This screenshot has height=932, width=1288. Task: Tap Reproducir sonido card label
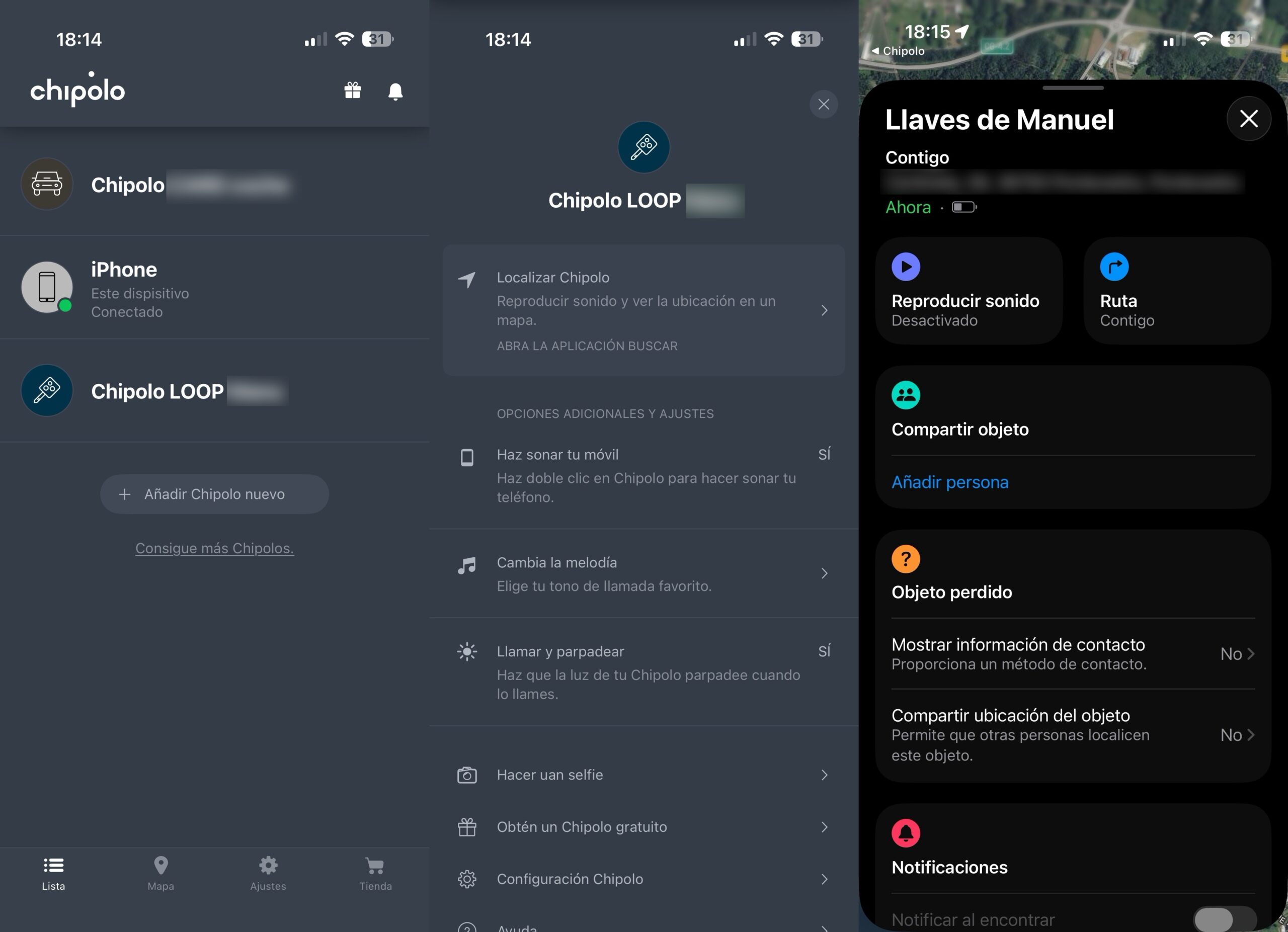coord(965,301)
